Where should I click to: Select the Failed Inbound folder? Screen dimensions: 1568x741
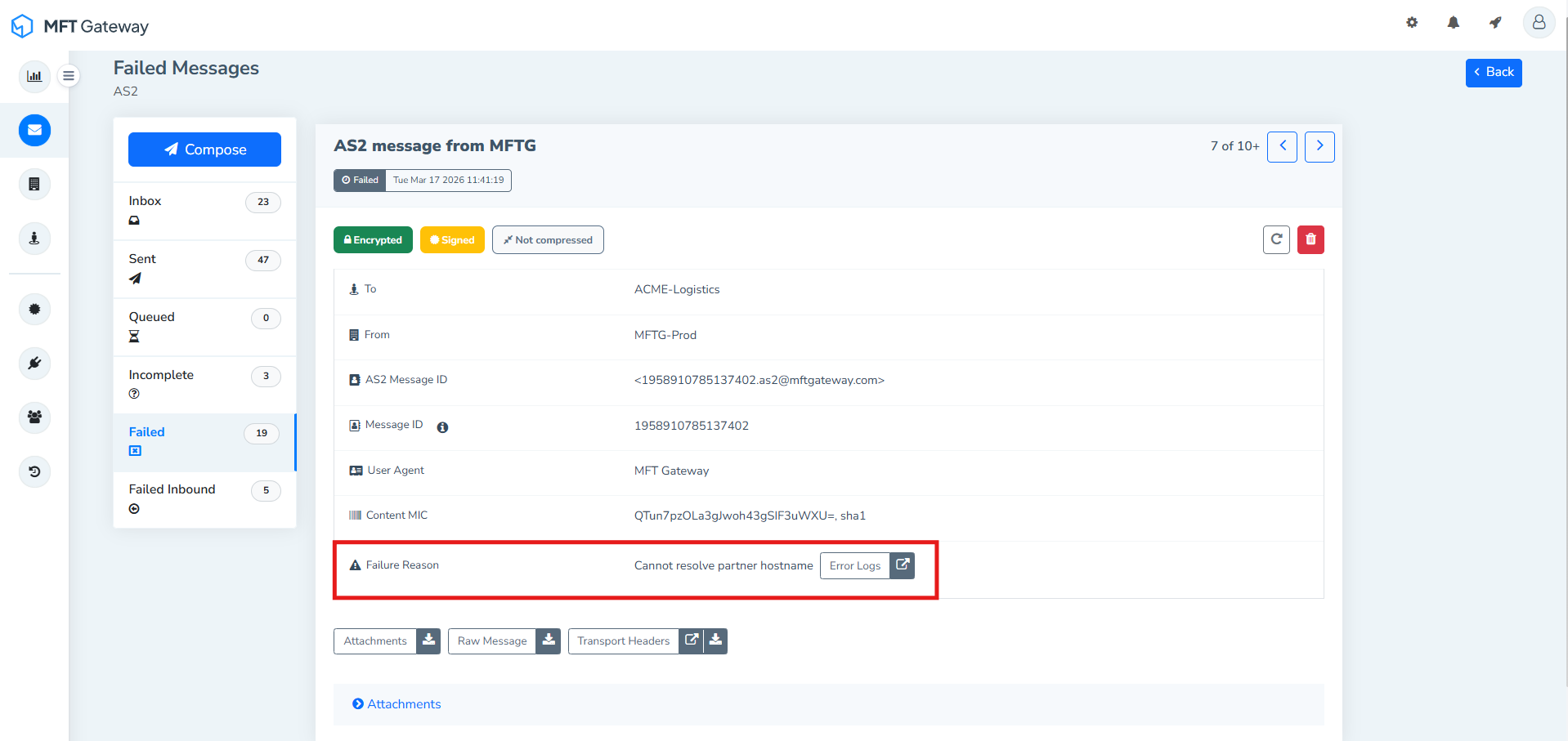coord(204,498)
